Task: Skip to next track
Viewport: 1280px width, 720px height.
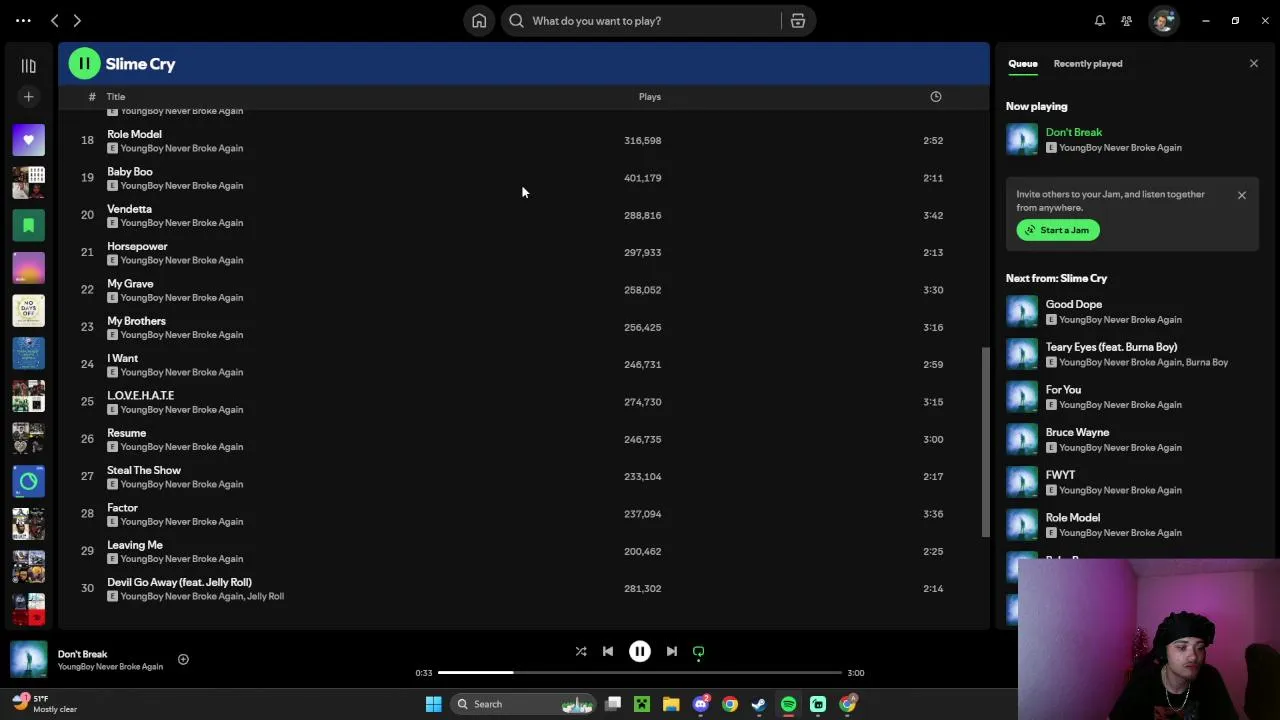Action: (672, 652)
